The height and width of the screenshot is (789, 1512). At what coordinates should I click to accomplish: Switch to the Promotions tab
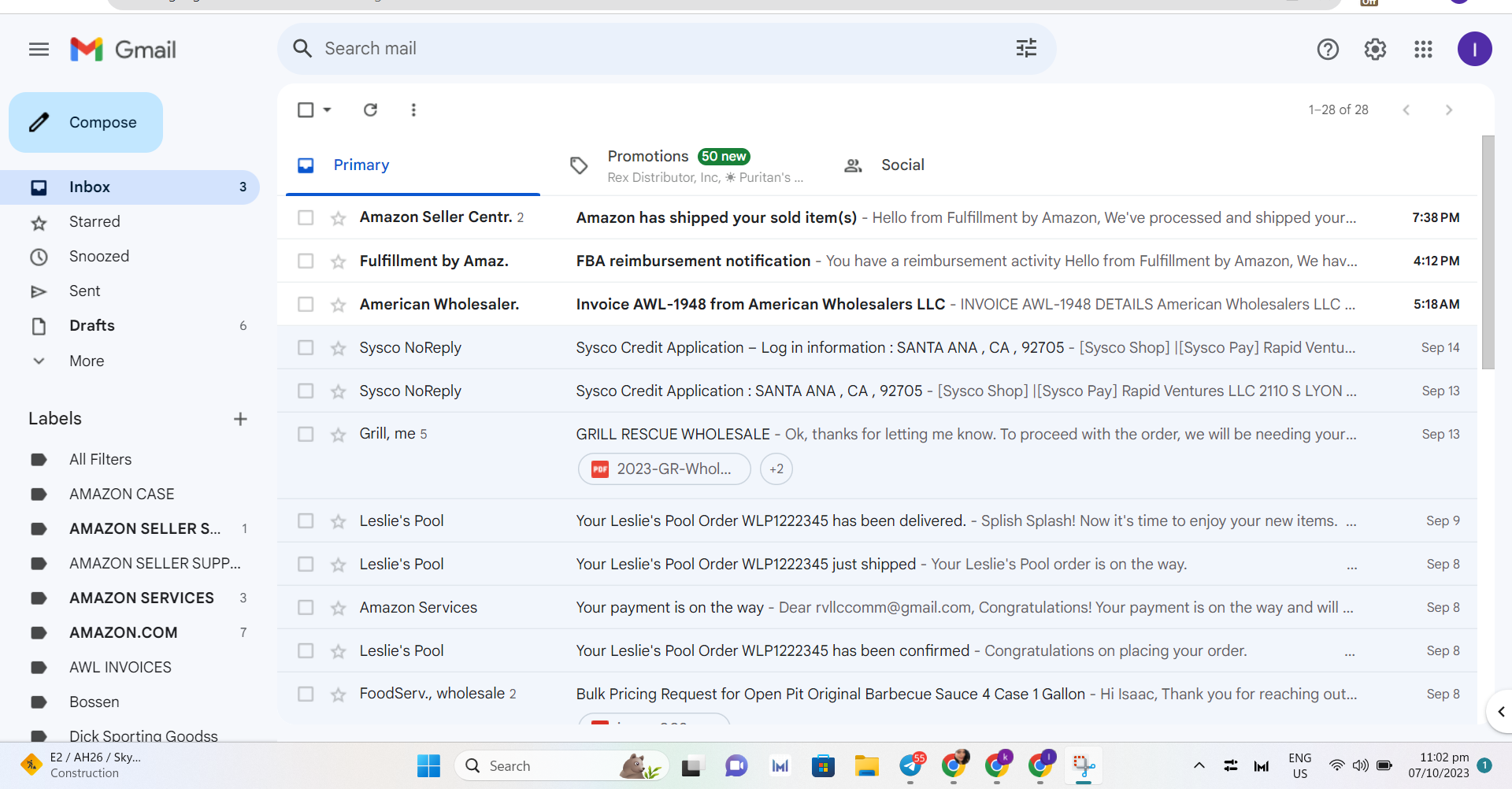pos(686,165)
